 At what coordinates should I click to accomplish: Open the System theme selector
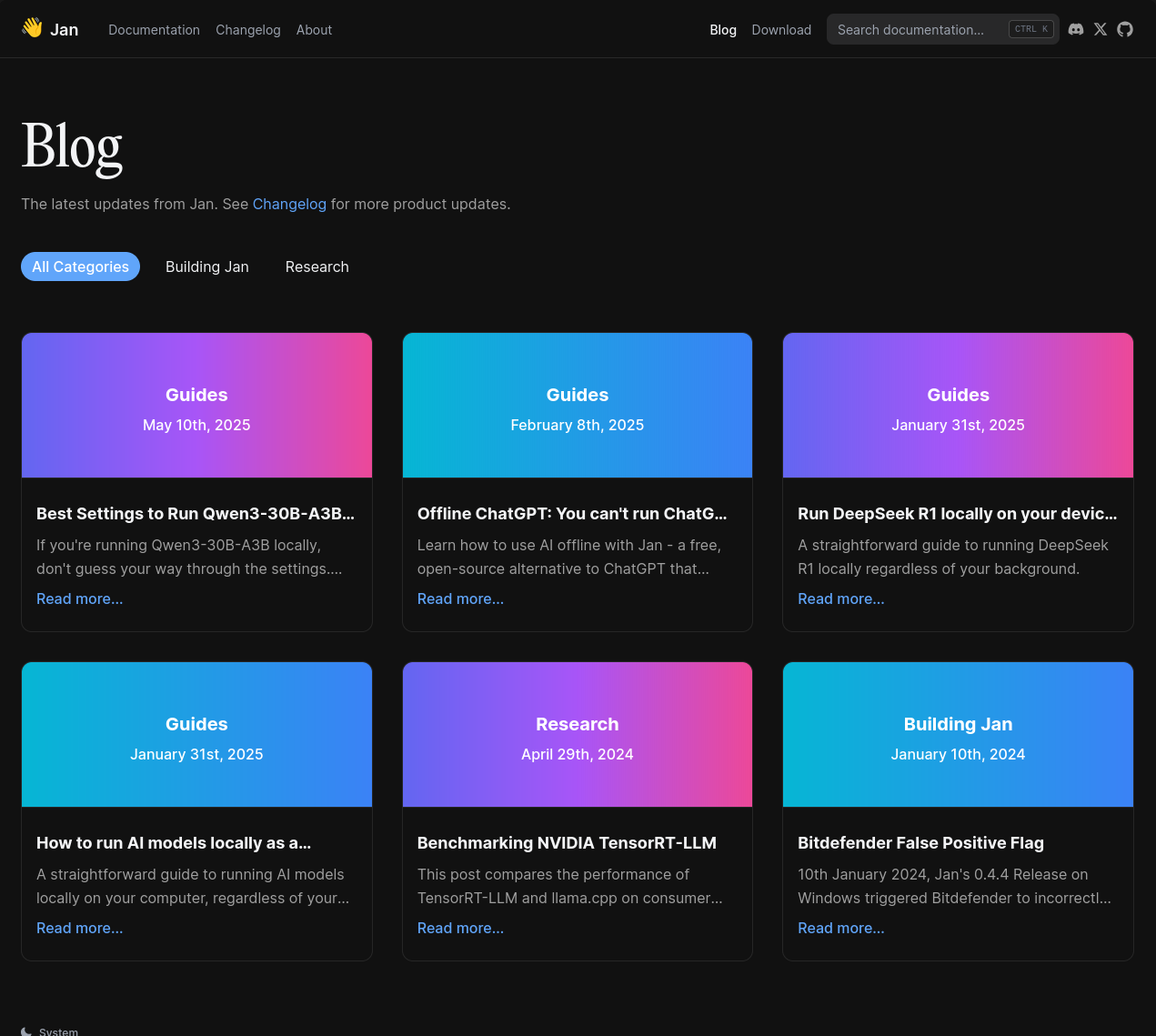click(58, 1031)
